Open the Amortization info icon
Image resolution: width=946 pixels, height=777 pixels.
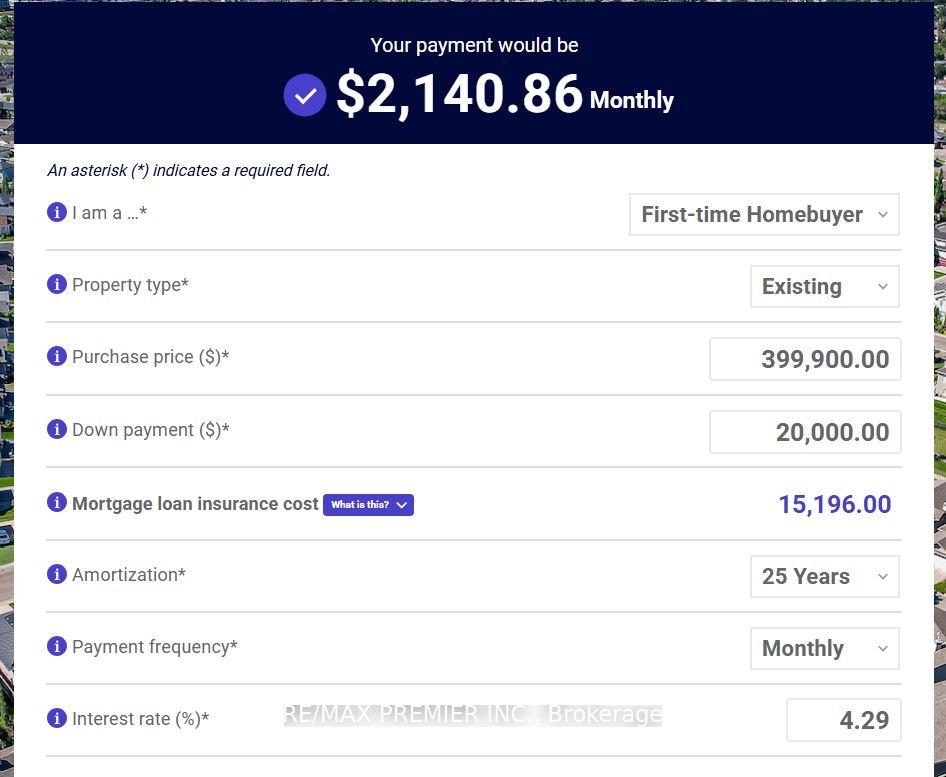(x=57, y=574)
